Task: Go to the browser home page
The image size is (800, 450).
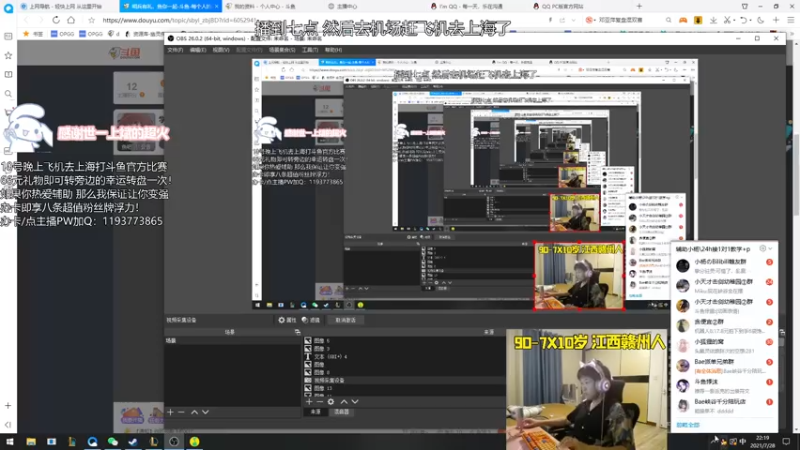Action: point(71,20)
